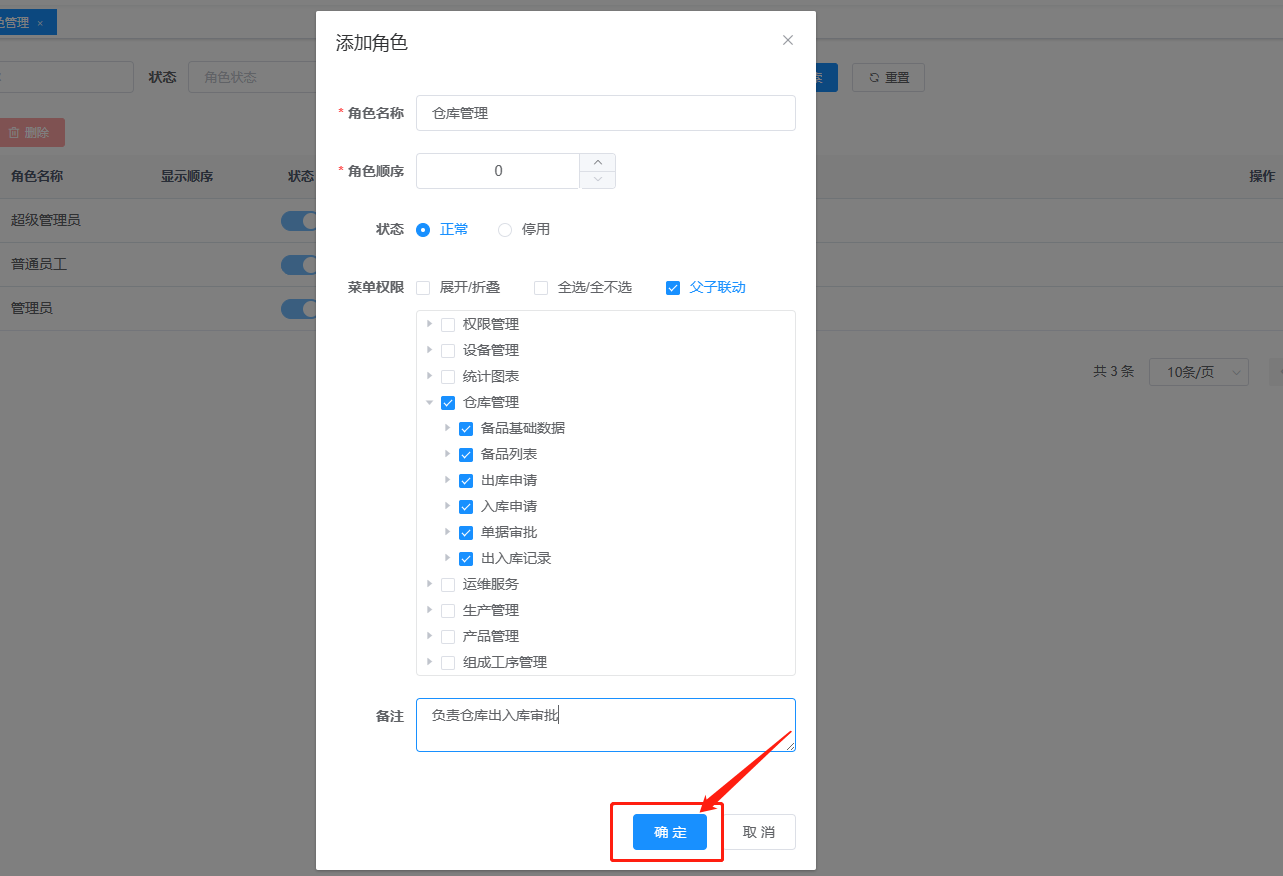Uncheck the 出库申请 checkbox
1283x876 pixels.
(466, 481)
